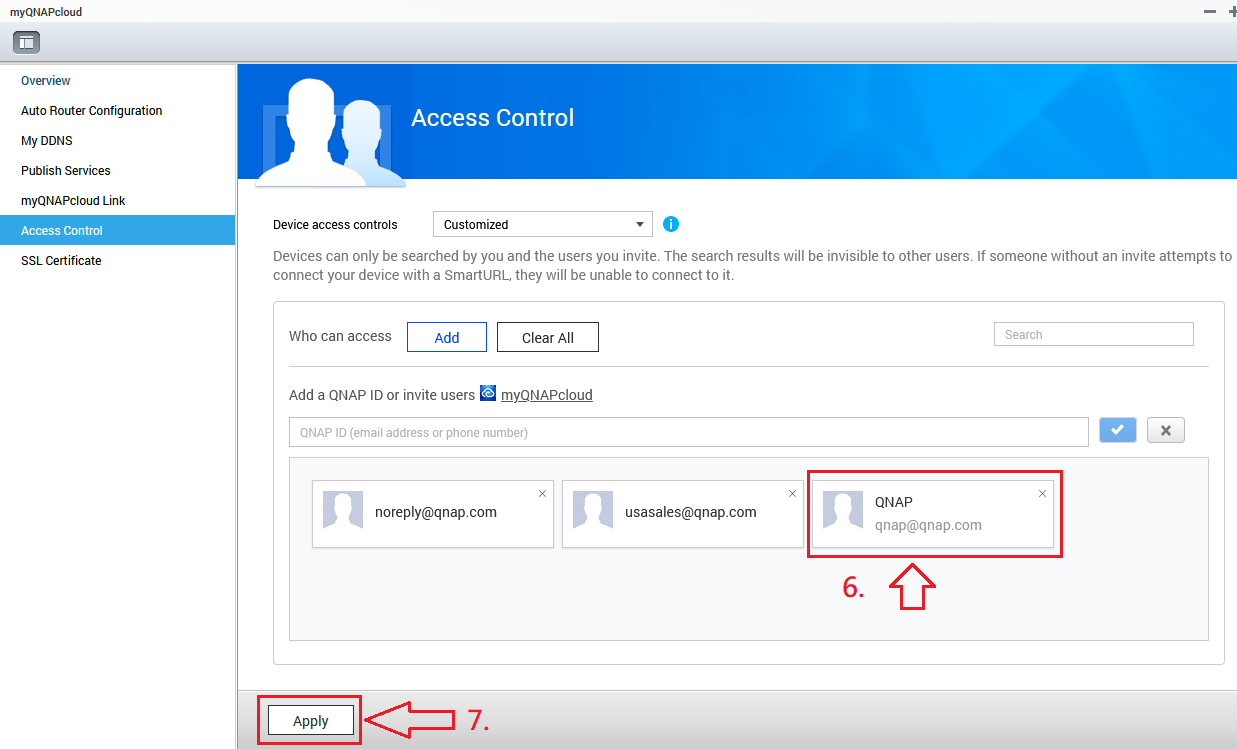Click the dropdown arrow beside Customized
The image size is (1237, 749).
tap(640, 224)
